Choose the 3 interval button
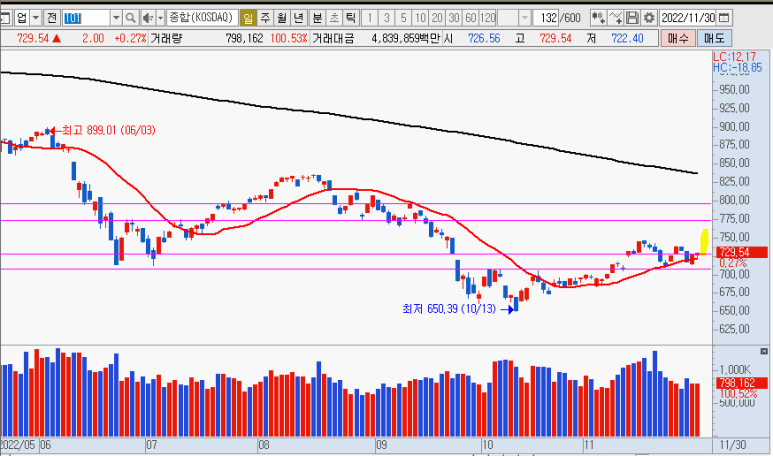773x456 pixels. (x=387, y=19)
